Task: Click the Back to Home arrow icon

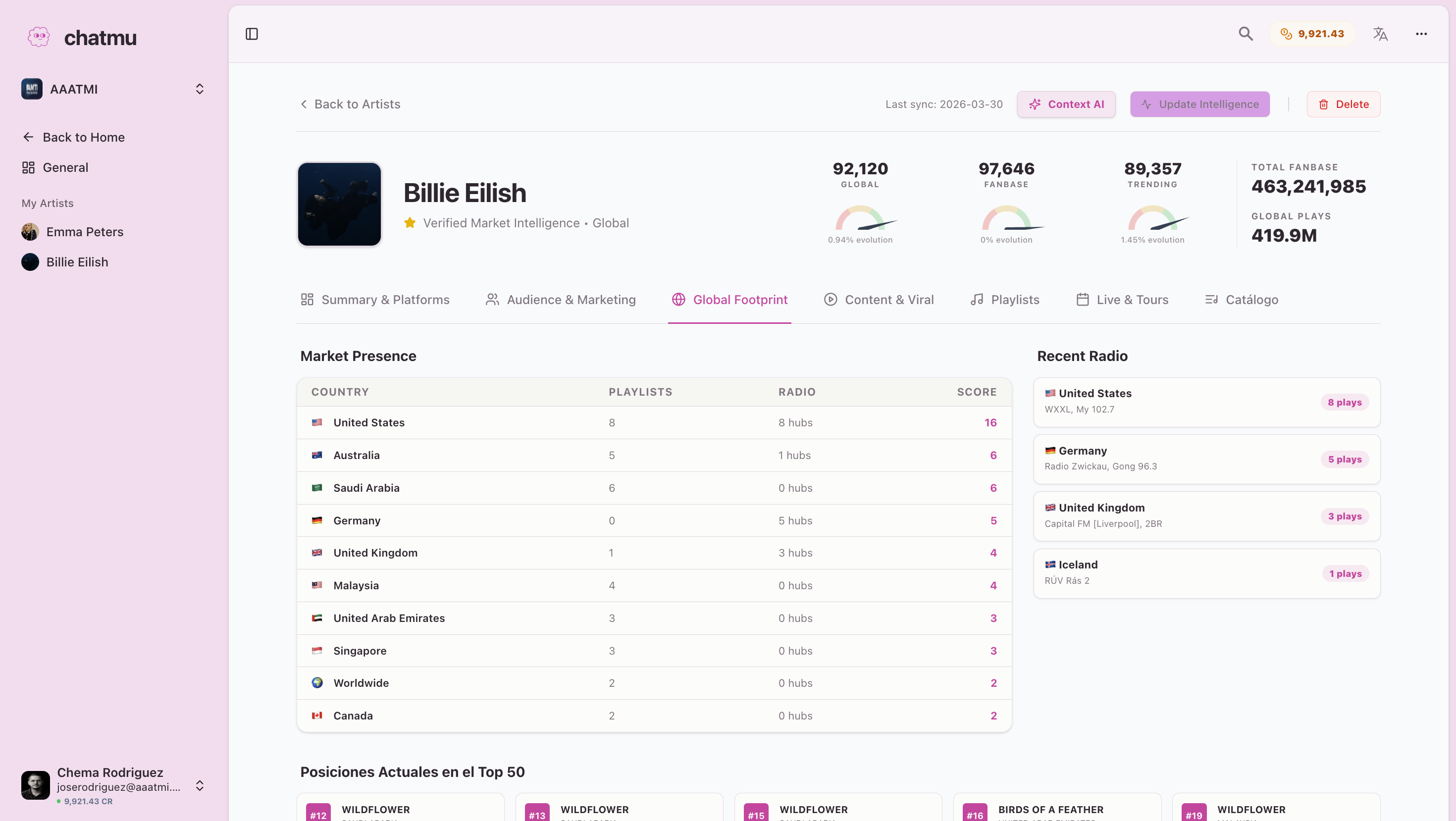Action: (28, 137)
